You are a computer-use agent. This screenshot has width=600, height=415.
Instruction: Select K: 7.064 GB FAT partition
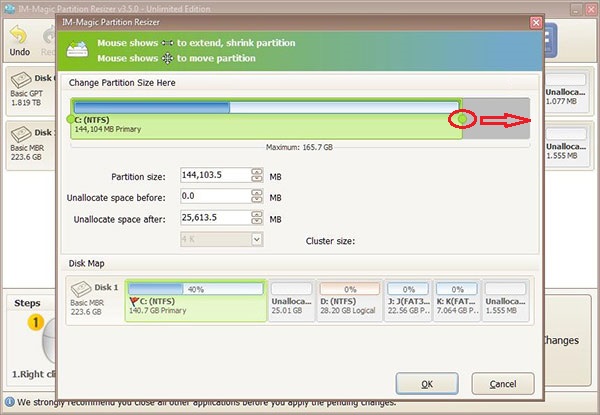click(x=457, y=301)
